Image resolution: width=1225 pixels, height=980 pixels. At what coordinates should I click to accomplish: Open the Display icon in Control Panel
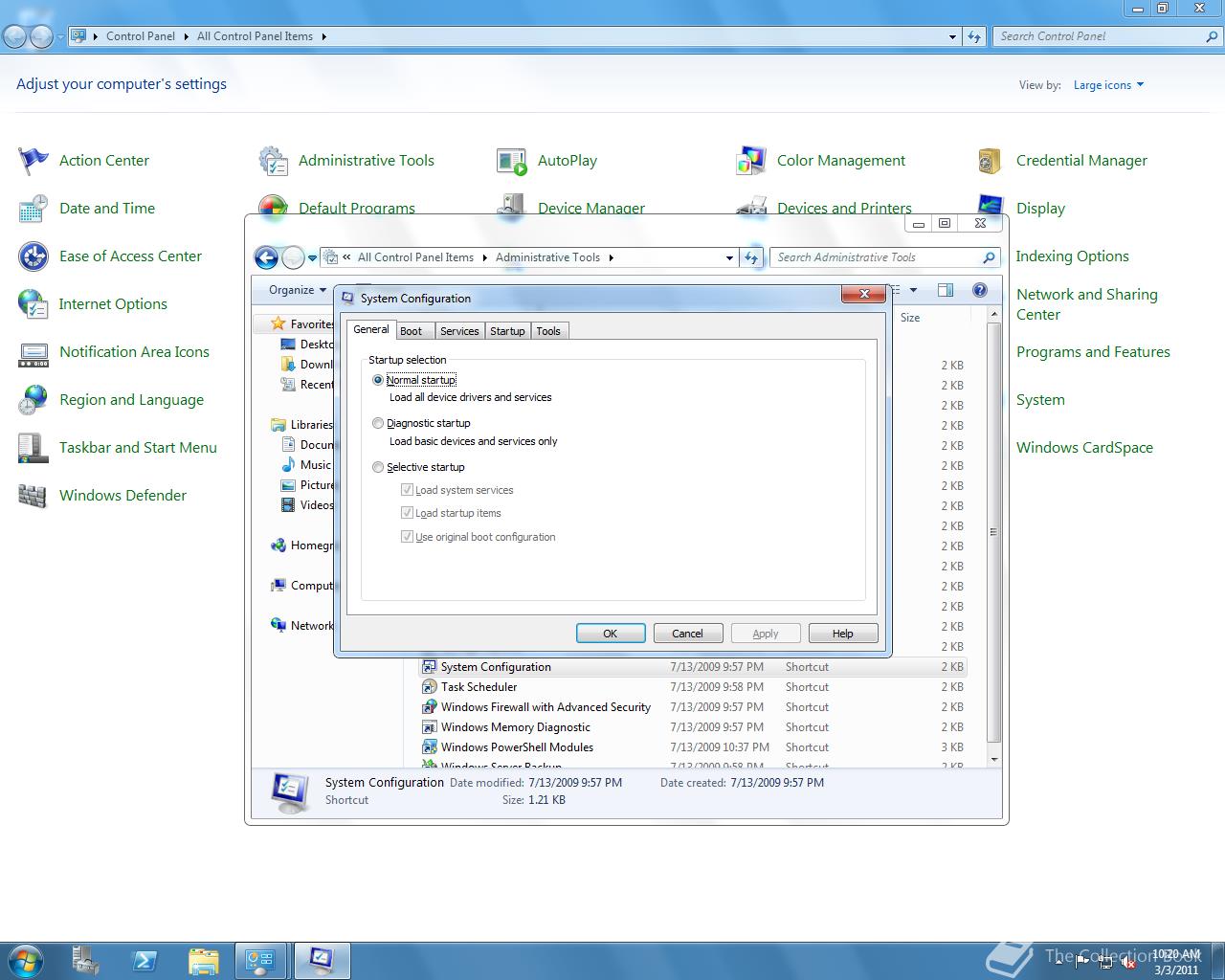click(991, 206)
